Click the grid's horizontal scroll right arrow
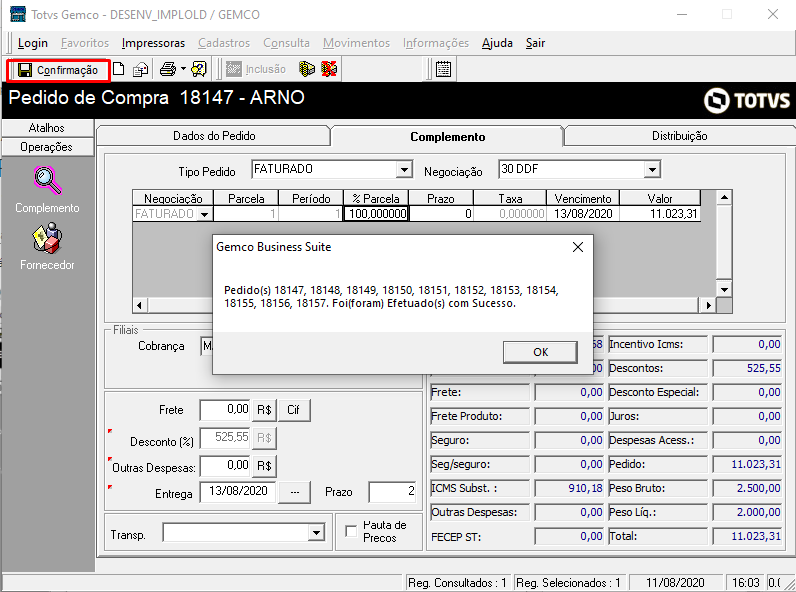796x592 pixels. (708, 305)
